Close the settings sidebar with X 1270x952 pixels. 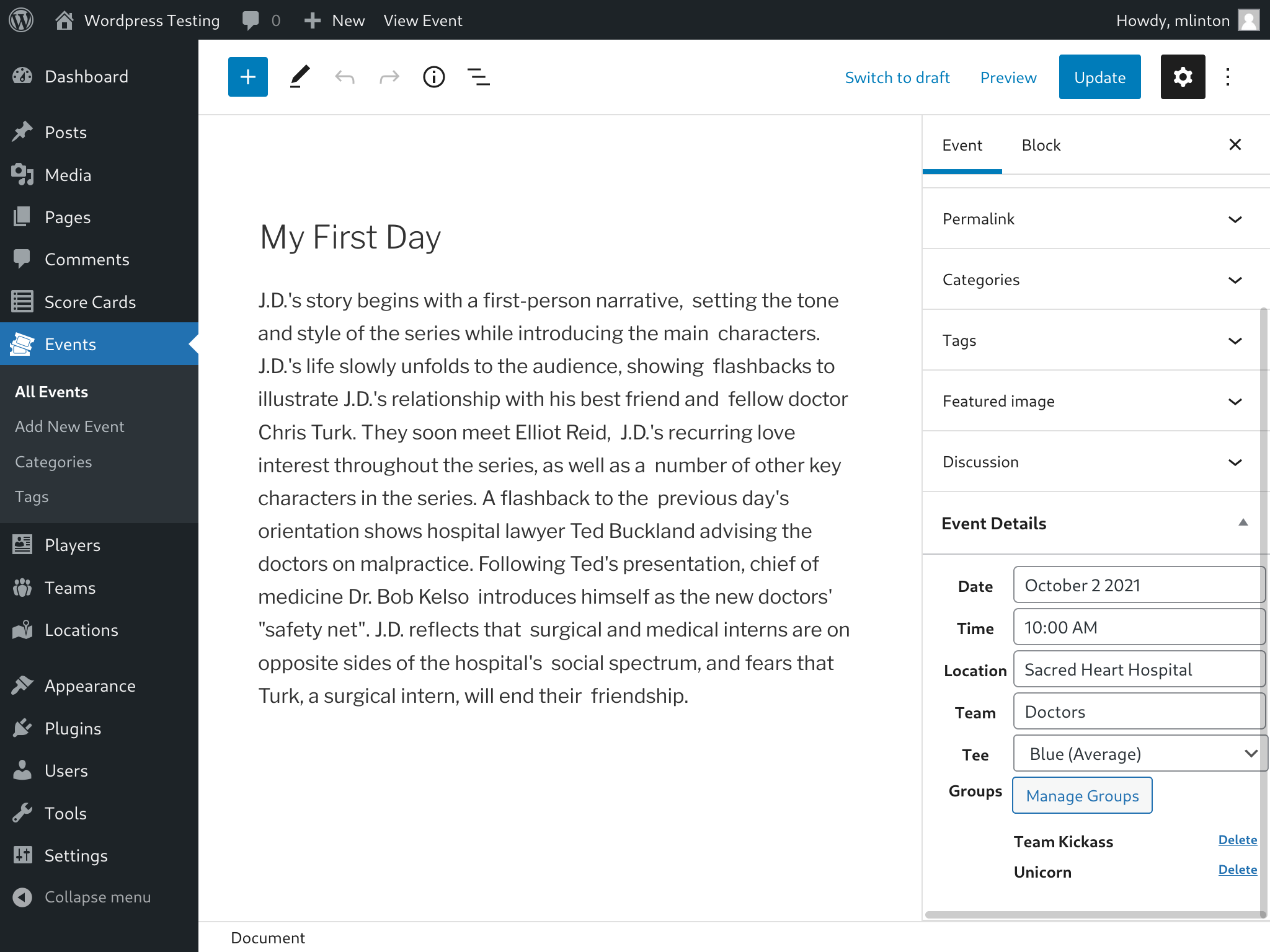tap(1235, 144)
